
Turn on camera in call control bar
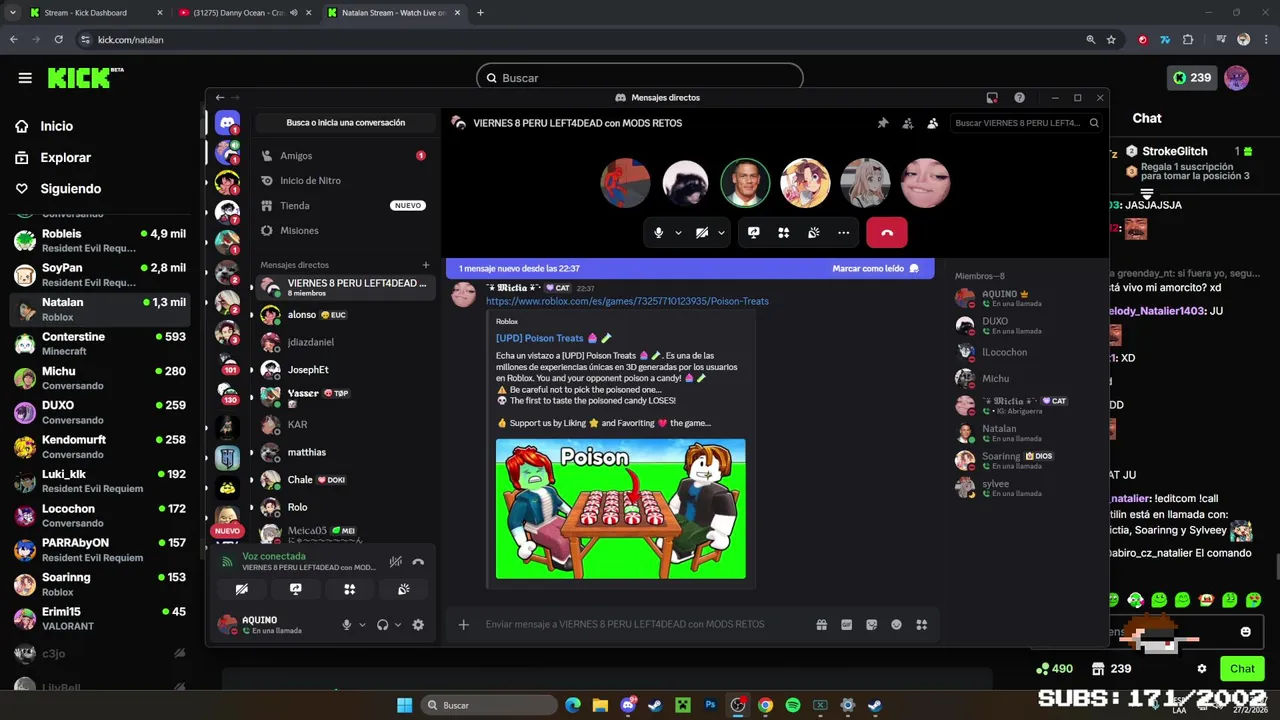point(702,232)
